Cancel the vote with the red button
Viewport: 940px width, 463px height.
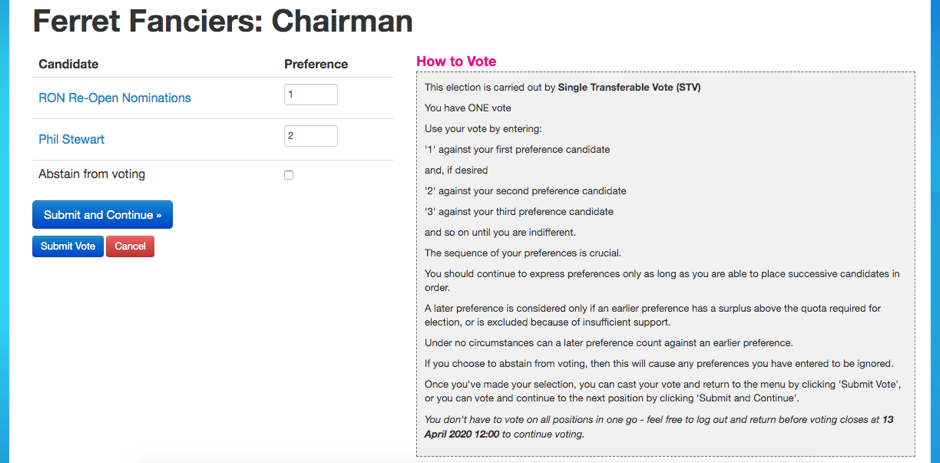pyautogui.click(x=130, y=246)
